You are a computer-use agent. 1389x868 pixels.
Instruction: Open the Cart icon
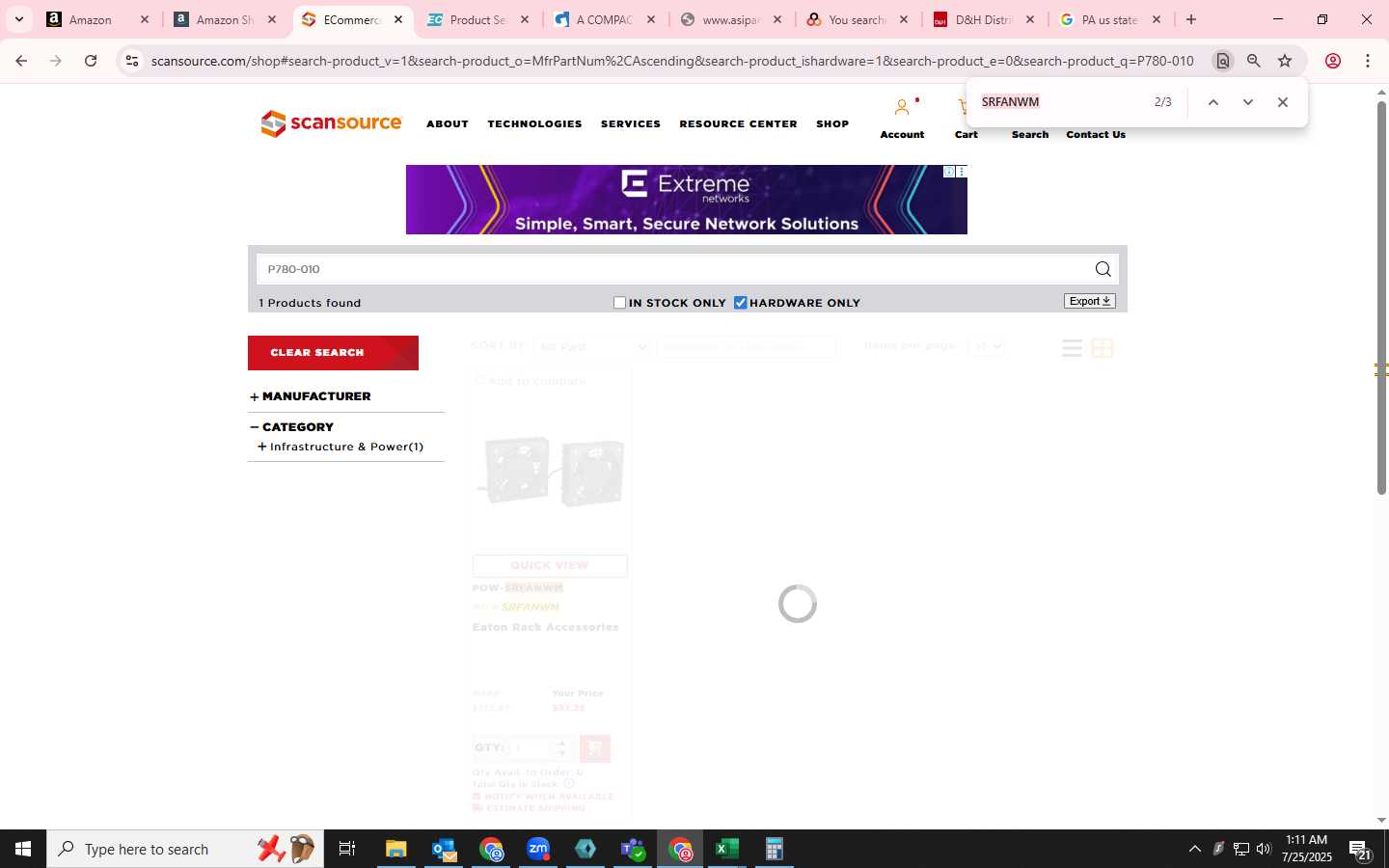(964, 107)
